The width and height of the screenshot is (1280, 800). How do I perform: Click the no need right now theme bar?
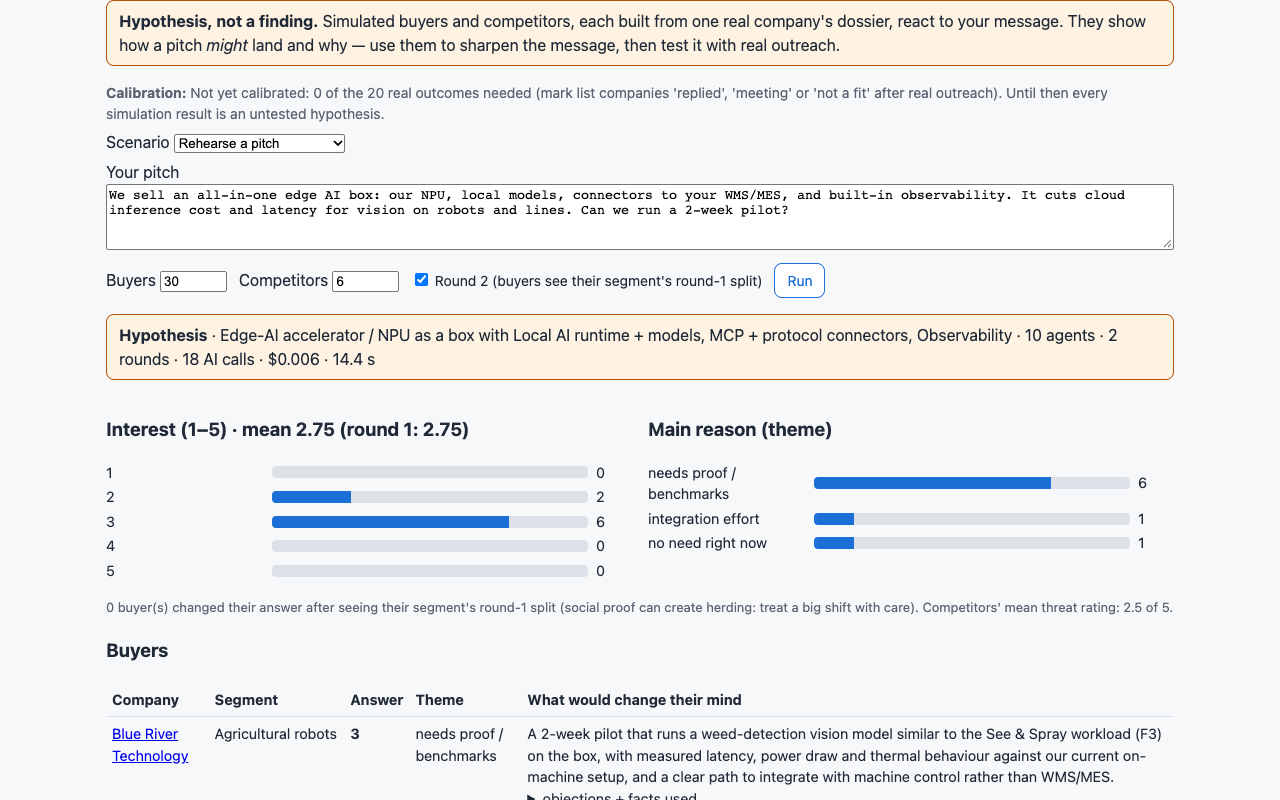972,543
